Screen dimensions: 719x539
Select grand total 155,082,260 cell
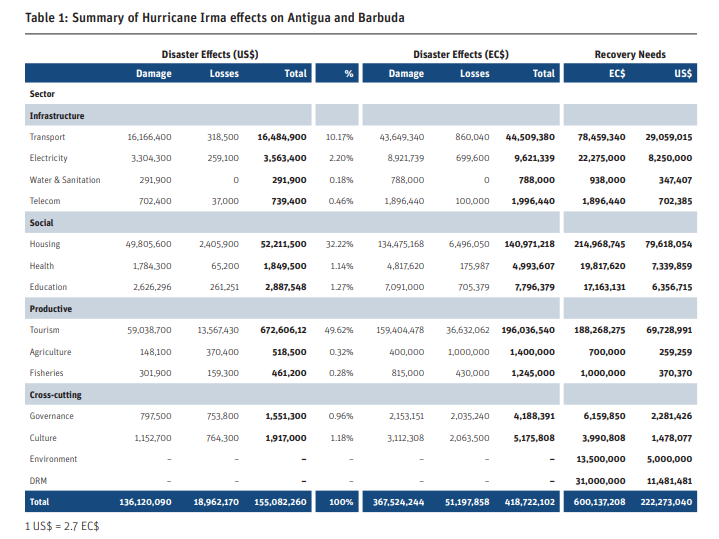pyautogui.click(x=280, y=502)
